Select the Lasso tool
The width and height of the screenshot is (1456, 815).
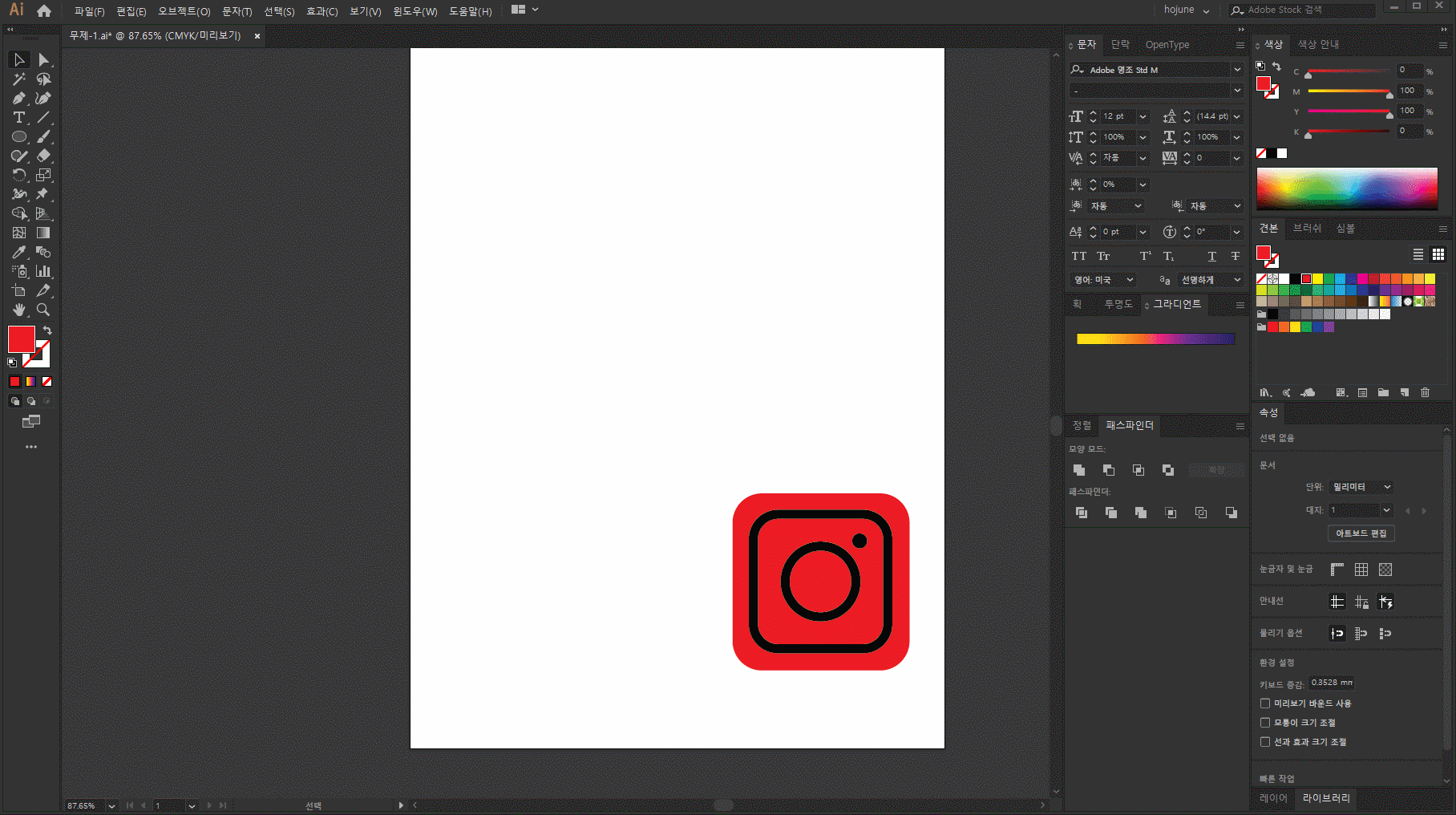click(43, 79)
